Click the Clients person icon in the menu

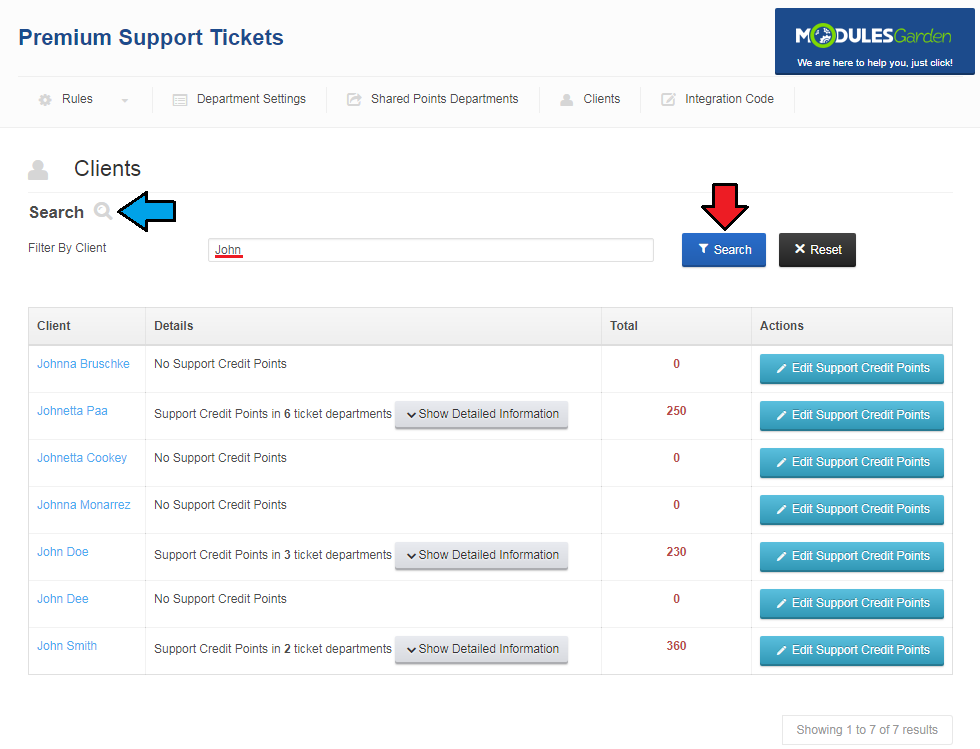567,99
